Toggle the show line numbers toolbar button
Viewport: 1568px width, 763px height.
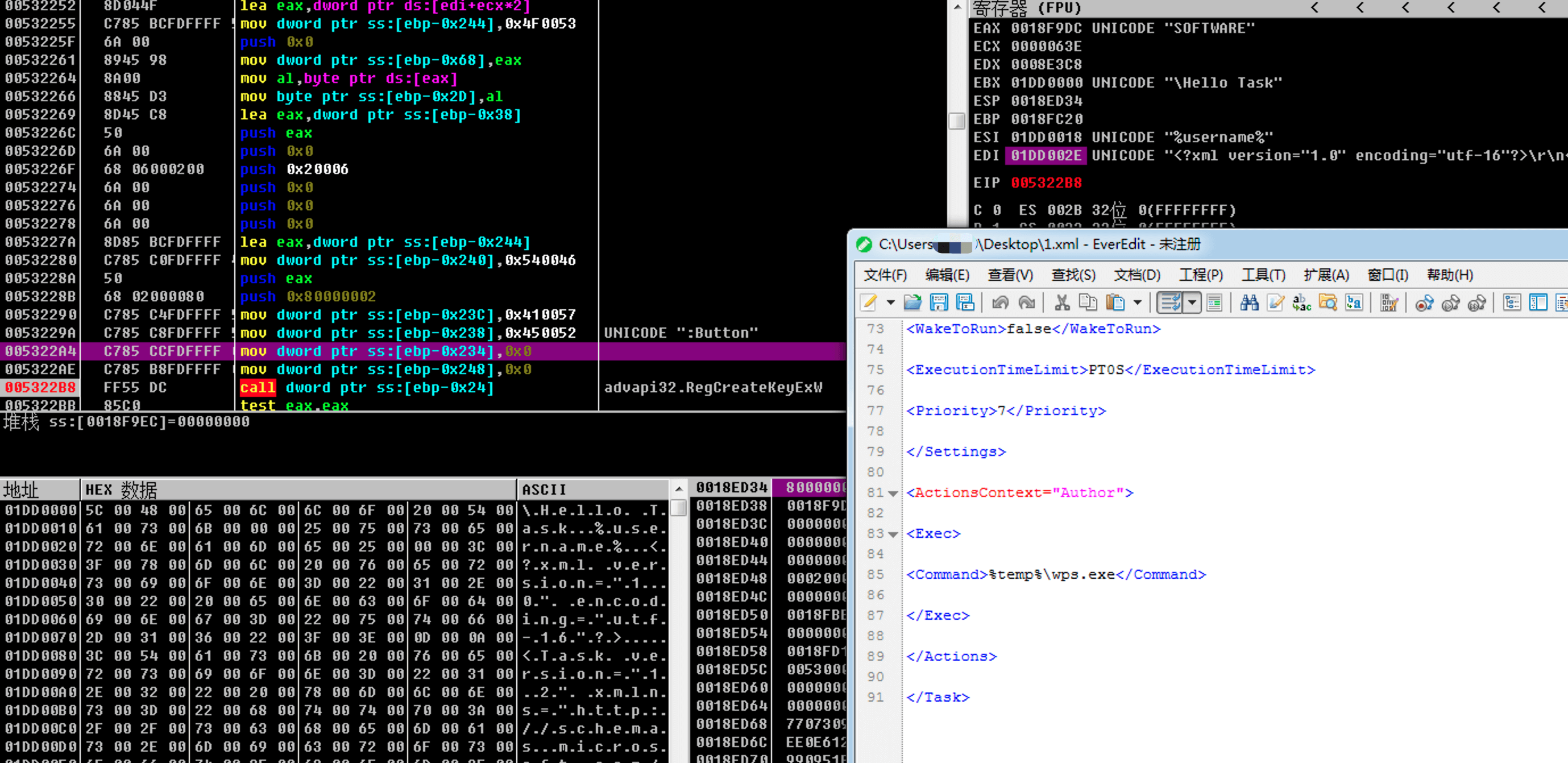point(1214,302)
